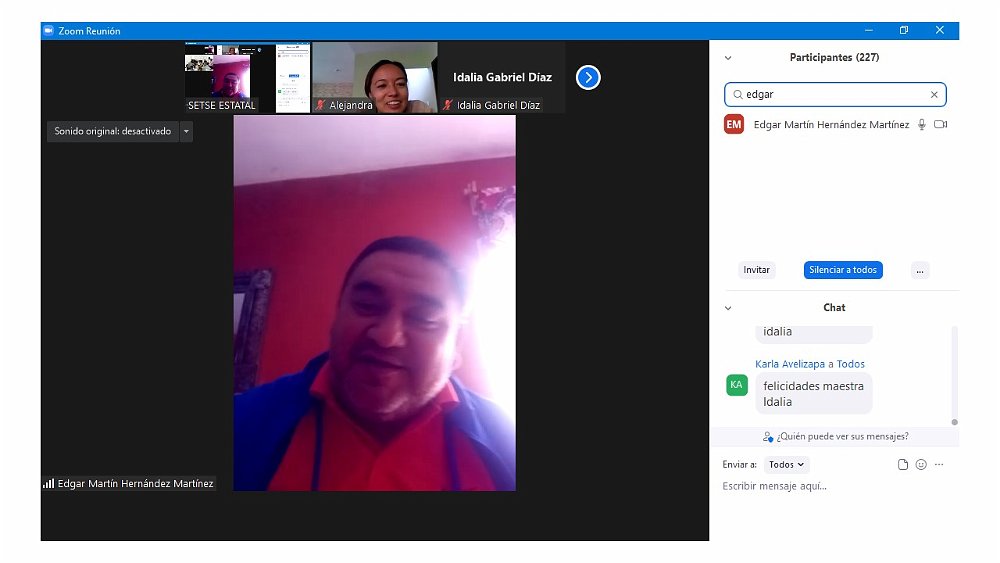Toggle the 'Sonido original: desactivado' button
The width and height of the screenshot is (1000, 563).
[112, 131]
